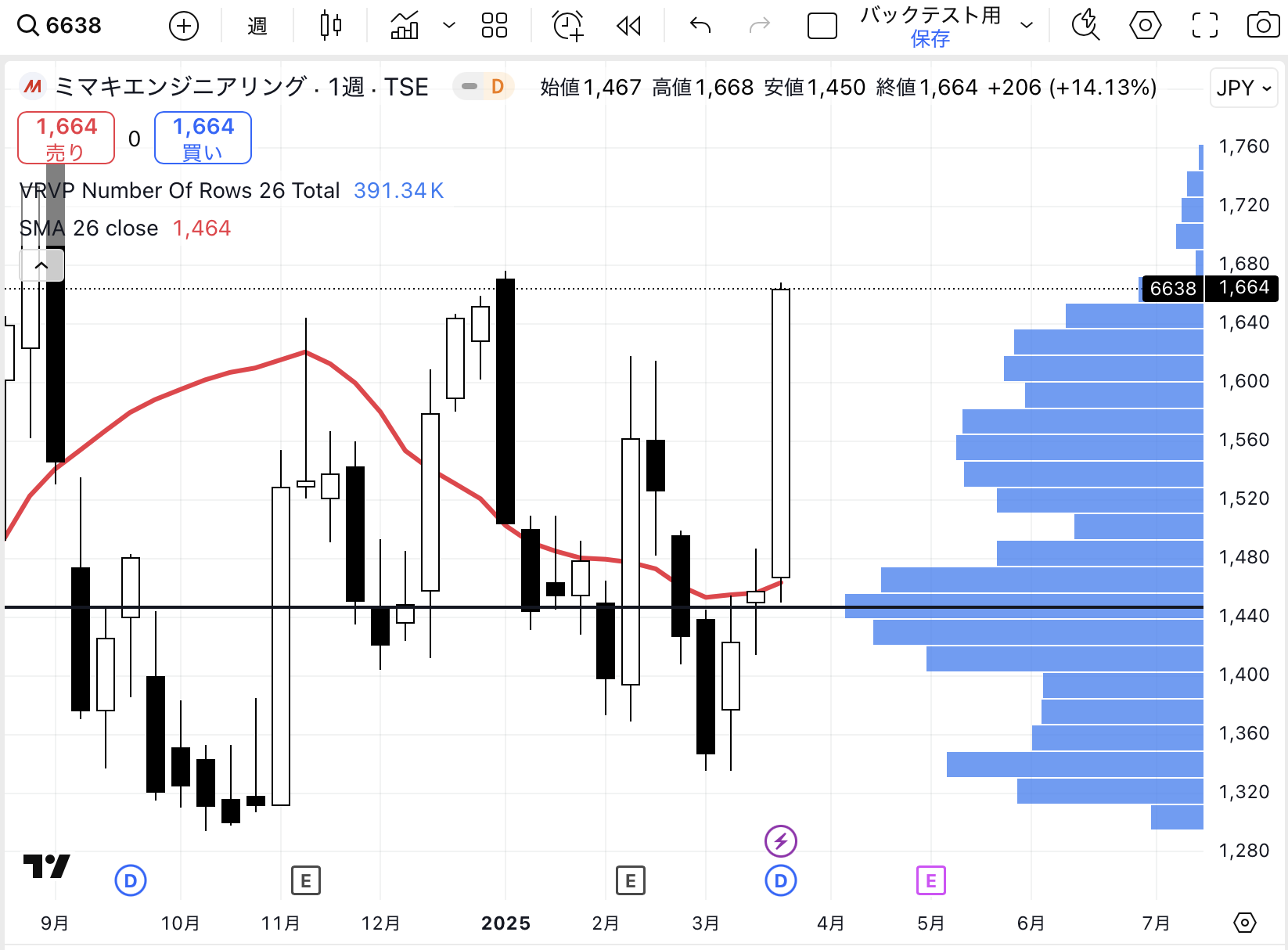Open the March dividend D marker
1288x950 pixels.
pos(781,880)
